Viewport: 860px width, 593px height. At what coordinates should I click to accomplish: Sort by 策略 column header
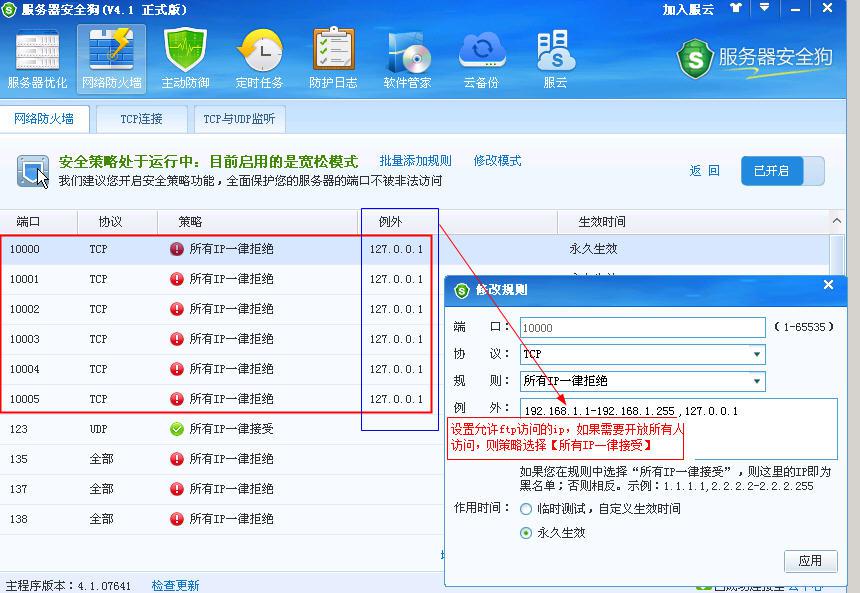(x=258, y=222)
